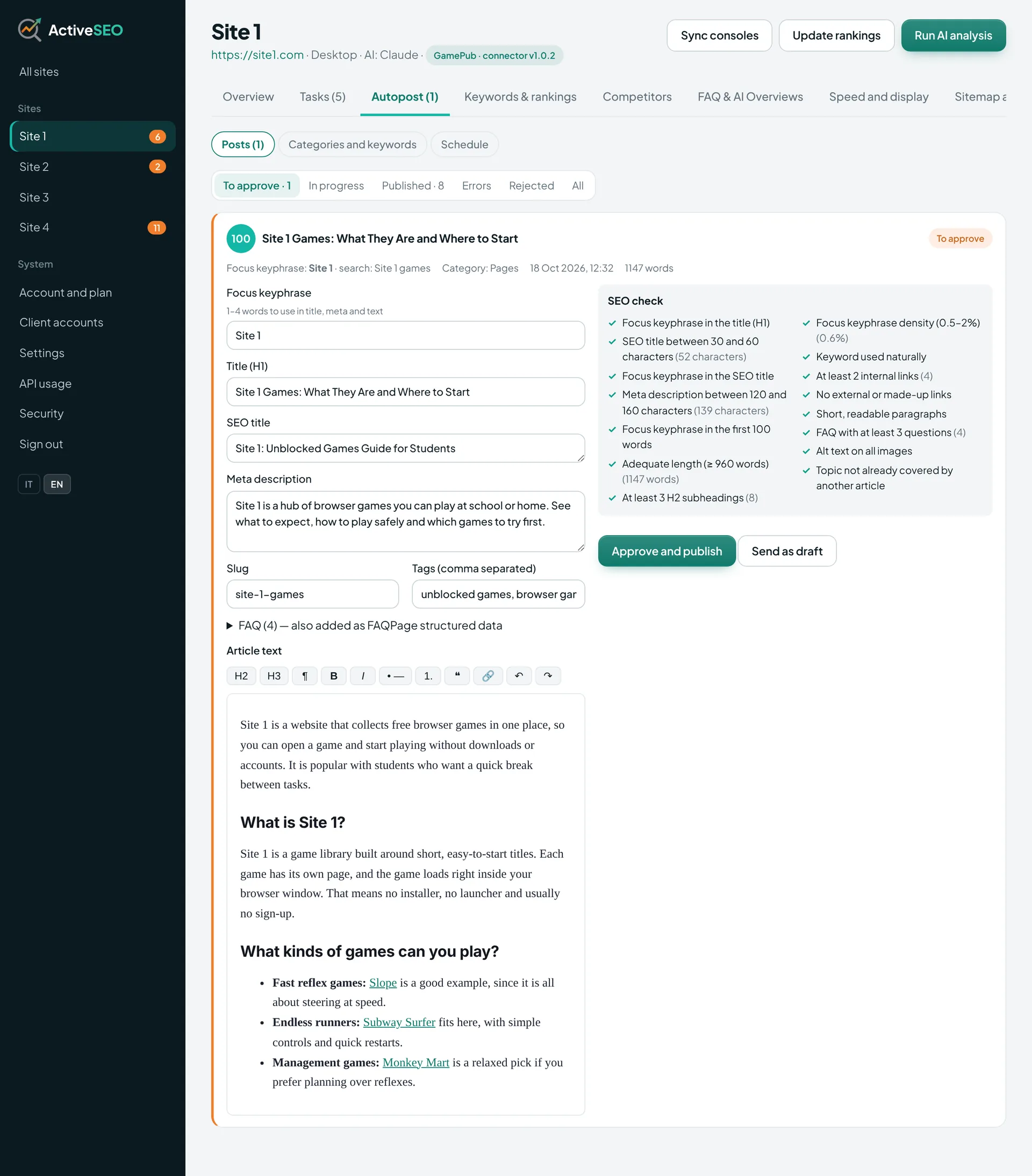Click the paragraph pilcrow icon
The image size is (1032, 1176).
coord(305,676)
